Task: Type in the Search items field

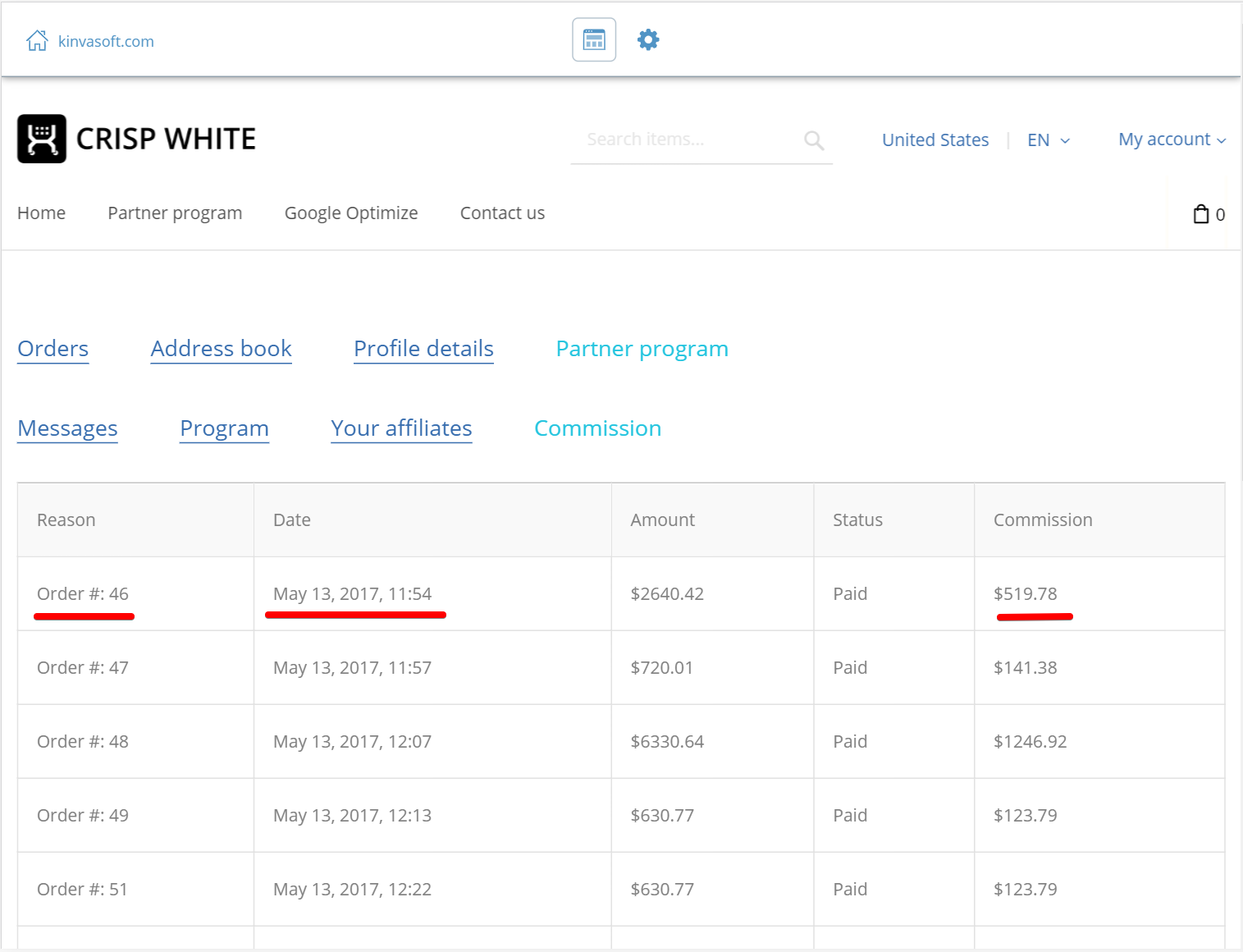Action: (x=689, y=140)
